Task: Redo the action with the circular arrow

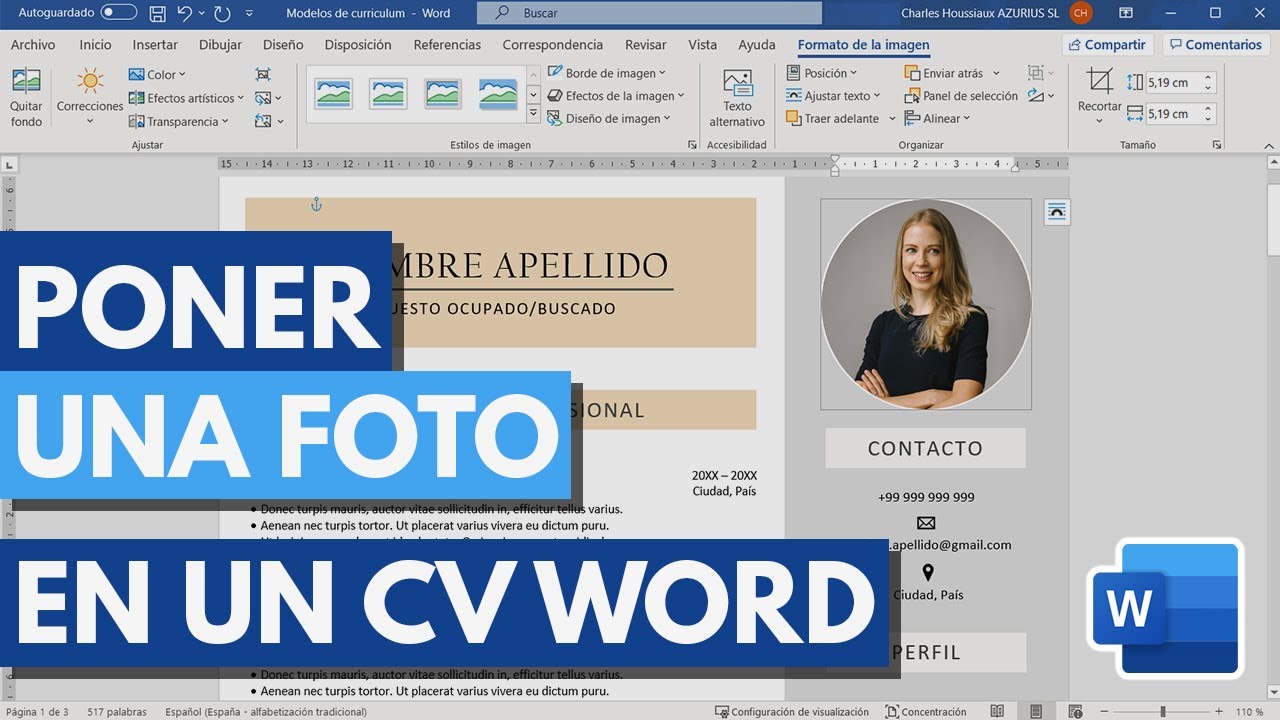Action: click(x=222, y=13)
